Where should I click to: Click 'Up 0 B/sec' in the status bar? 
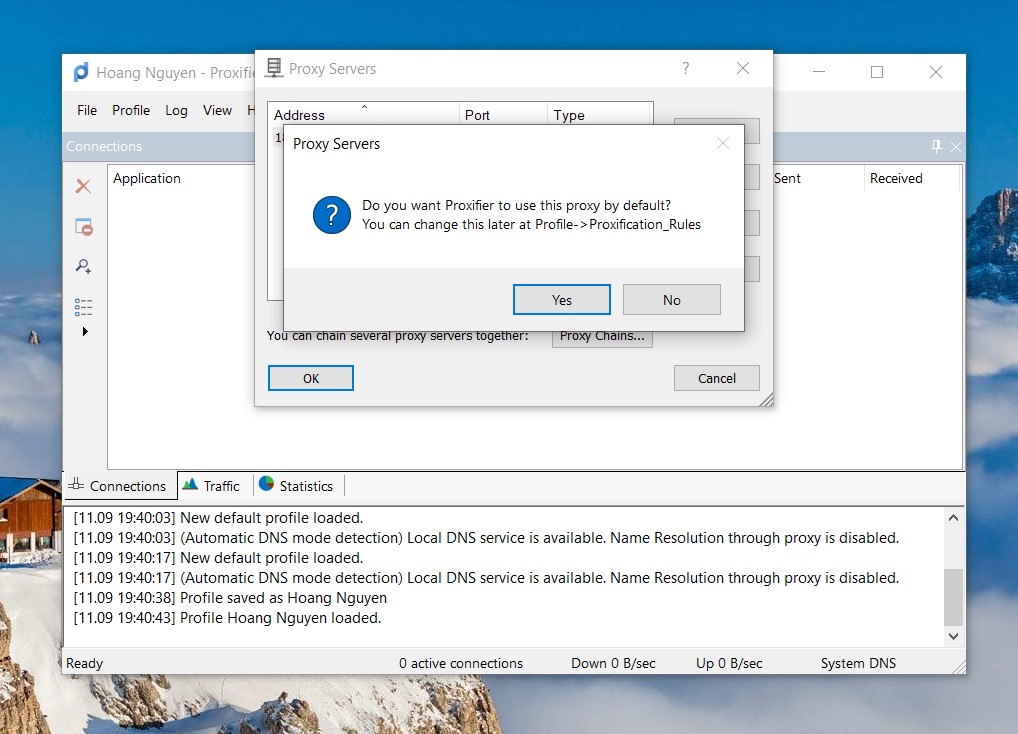click(x=729, y=663)
